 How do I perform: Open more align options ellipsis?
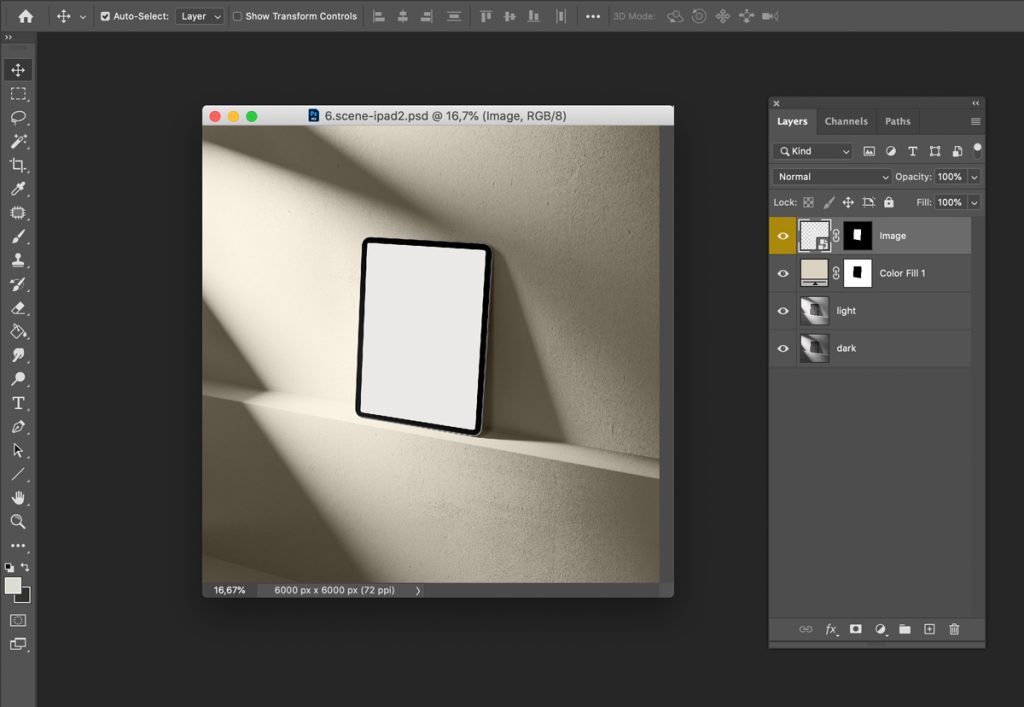[x=592, y=16]
